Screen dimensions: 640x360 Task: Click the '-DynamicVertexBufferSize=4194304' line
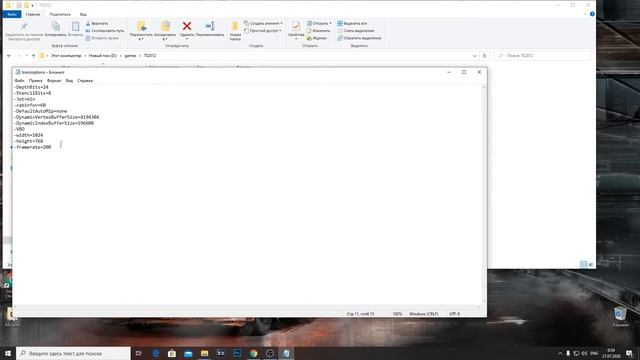56,117
